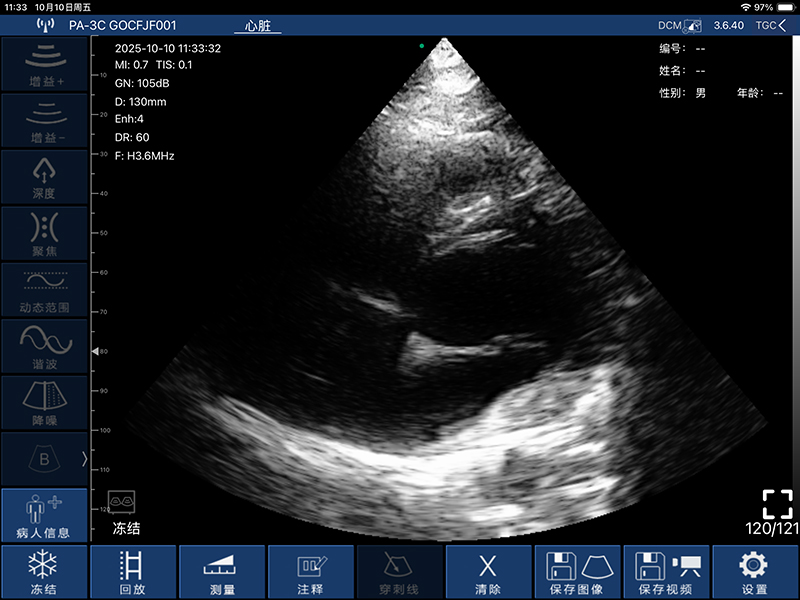The width and height of the screenshot is (800, 600).
Task: Save video with 保存视频 button
Action: coord(666,572)
